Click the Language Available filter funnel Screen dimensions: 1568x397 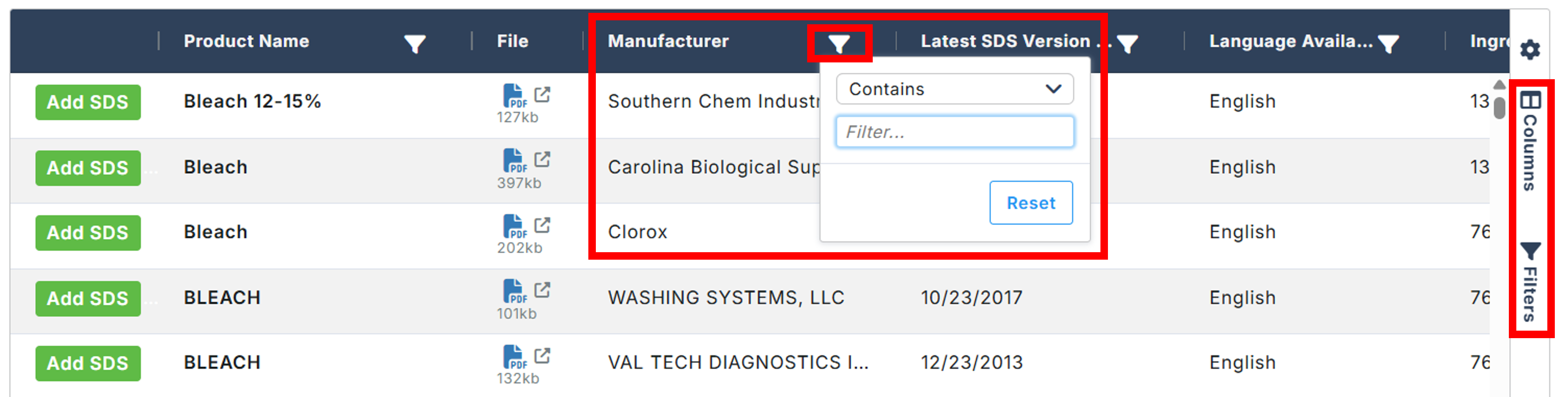tap(1388, 43)
